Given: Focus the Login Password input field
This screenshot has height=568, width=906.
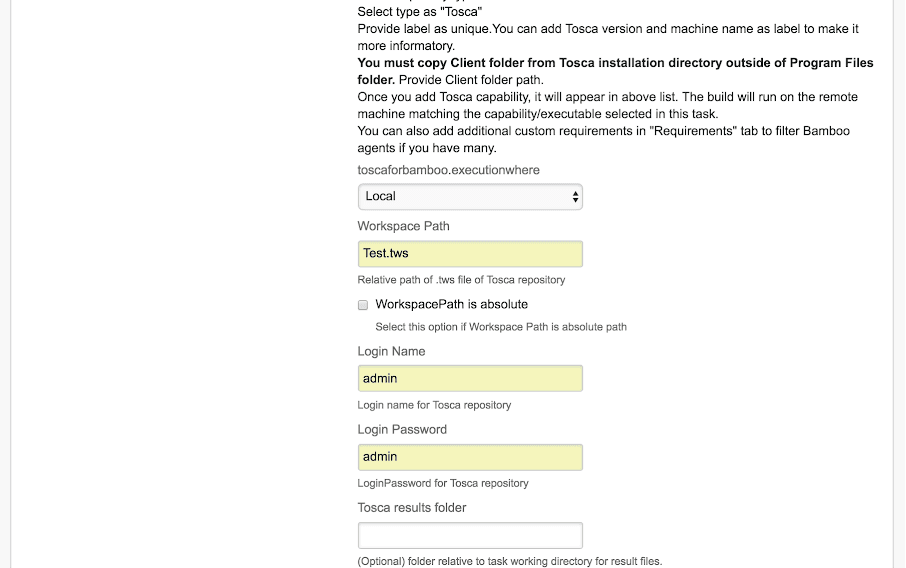Looking at the screenshot, I should click(470, 457).
